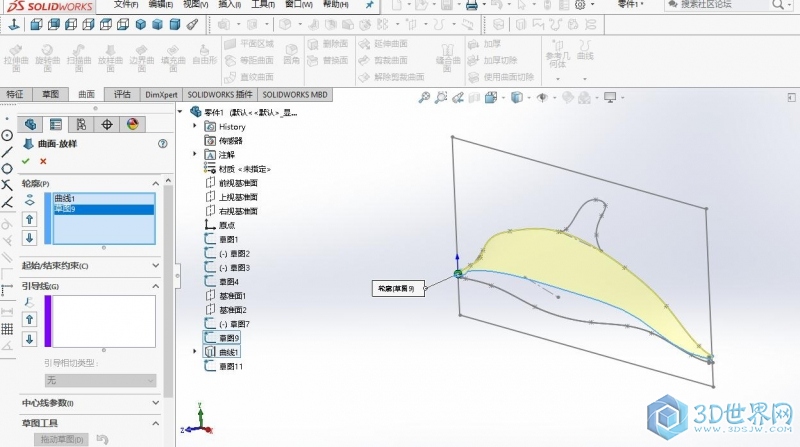Switch to the 评估 tab
This screenshot has height=447, width=800.
pos(122,94)
